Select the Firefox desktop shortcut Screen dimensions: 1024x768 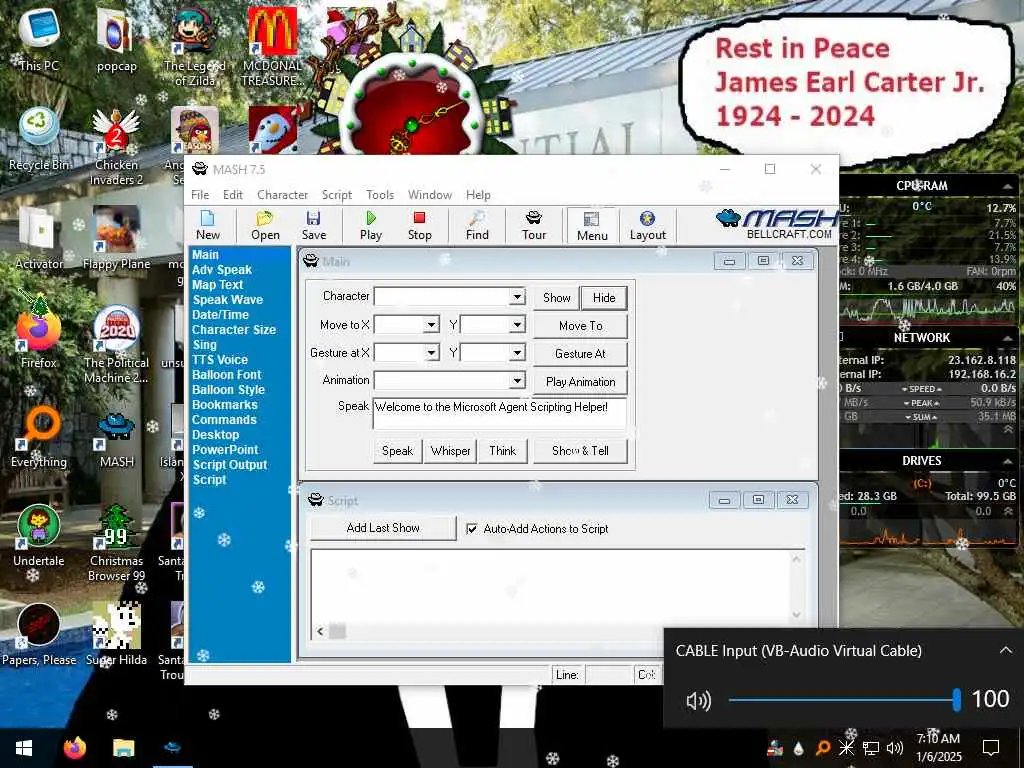click(39, 337)
